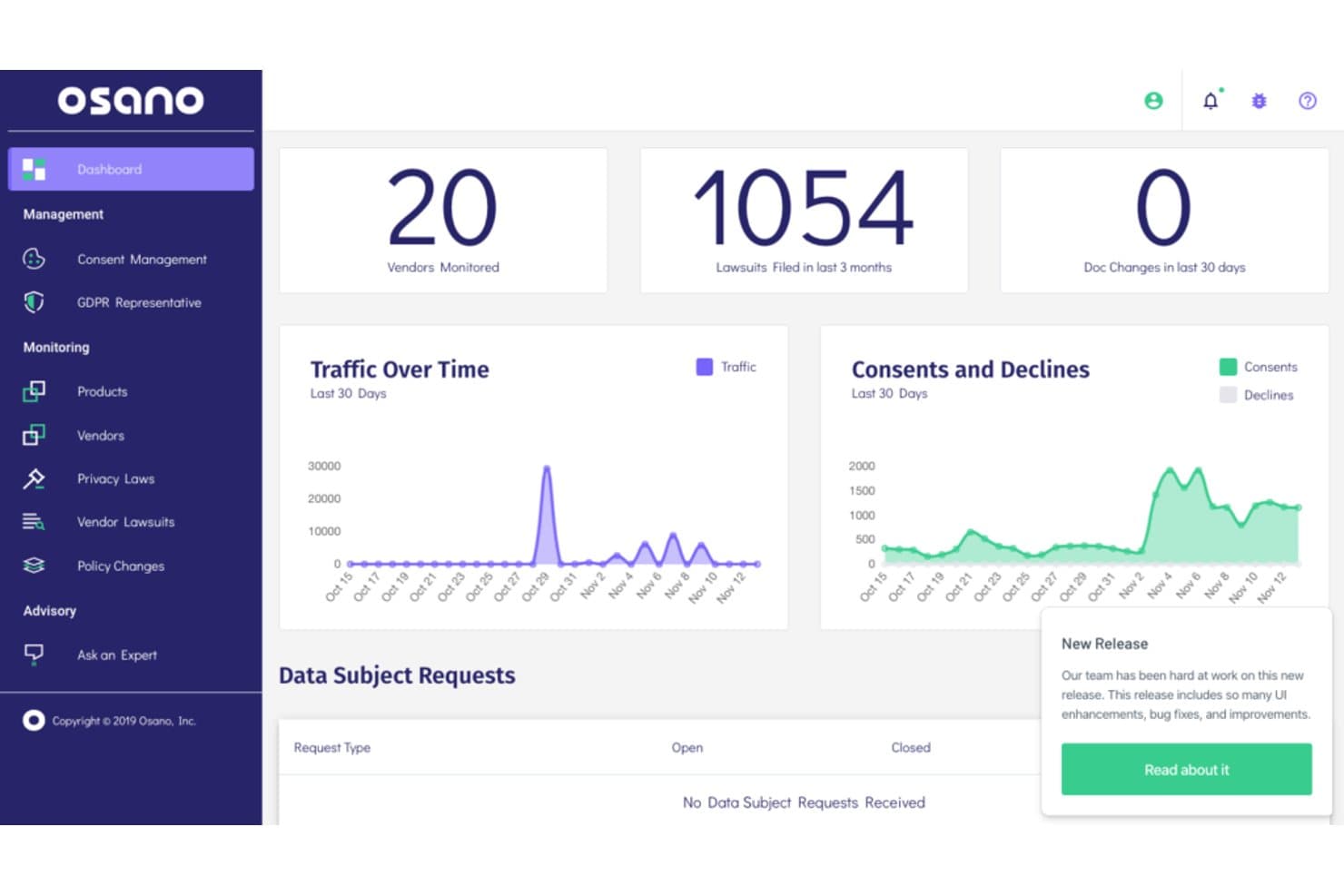Click the Vendors icon in the sidebar
The width and height of the screenshot is (1344, 896).
point(34,435)
